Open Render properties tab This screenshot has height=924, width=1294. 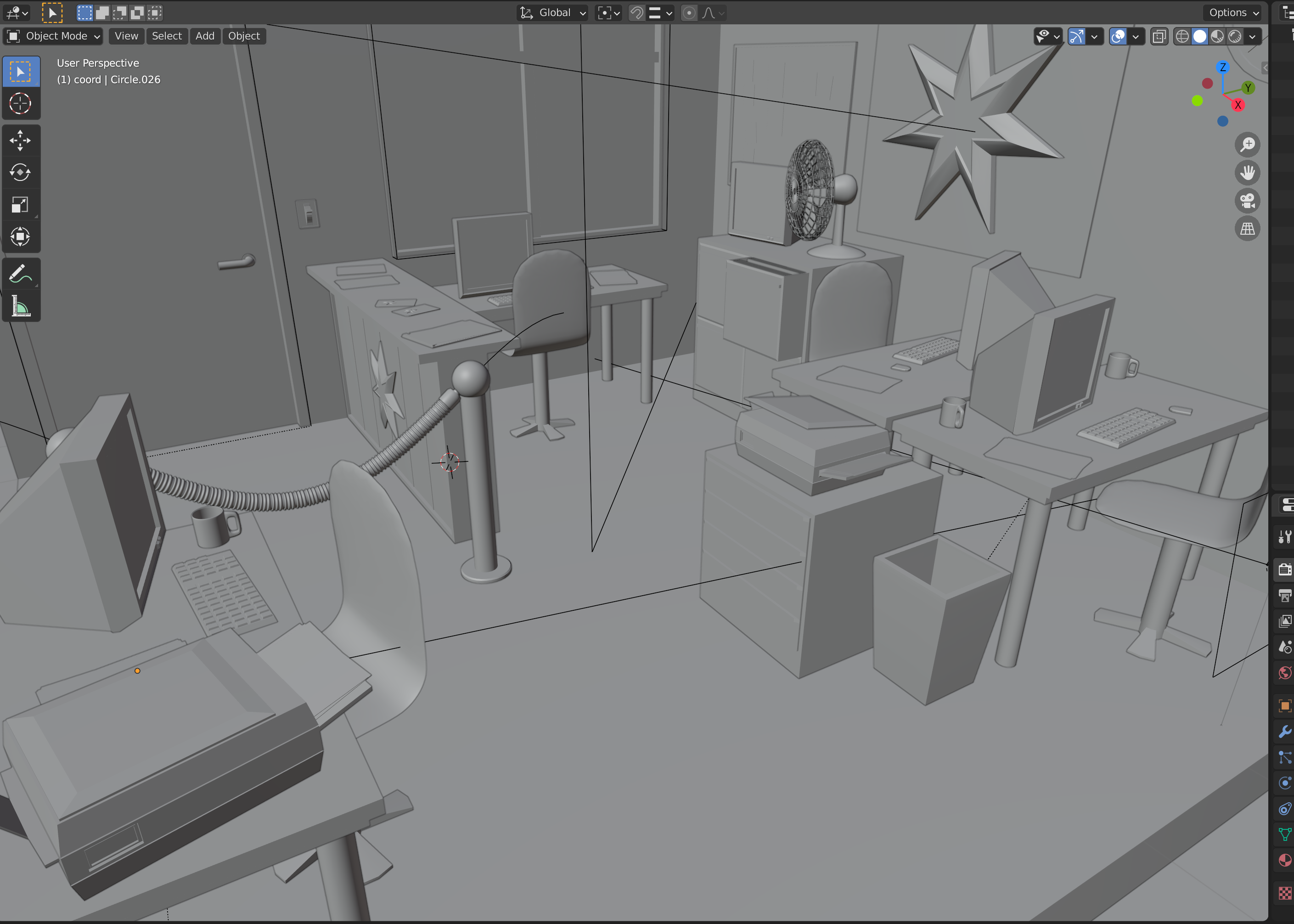tap(1284, 569)
